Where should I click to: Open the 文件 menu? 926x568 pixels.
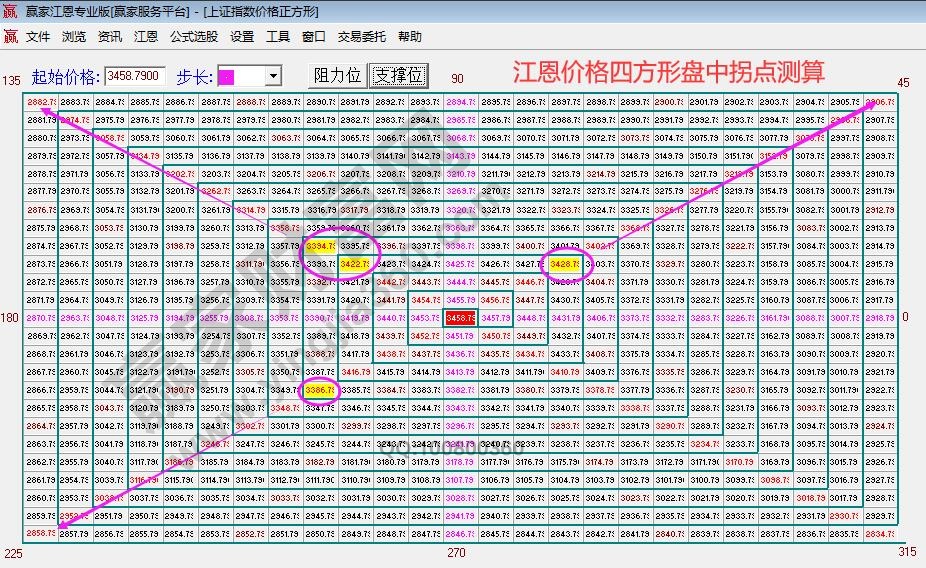click(38, 37)
